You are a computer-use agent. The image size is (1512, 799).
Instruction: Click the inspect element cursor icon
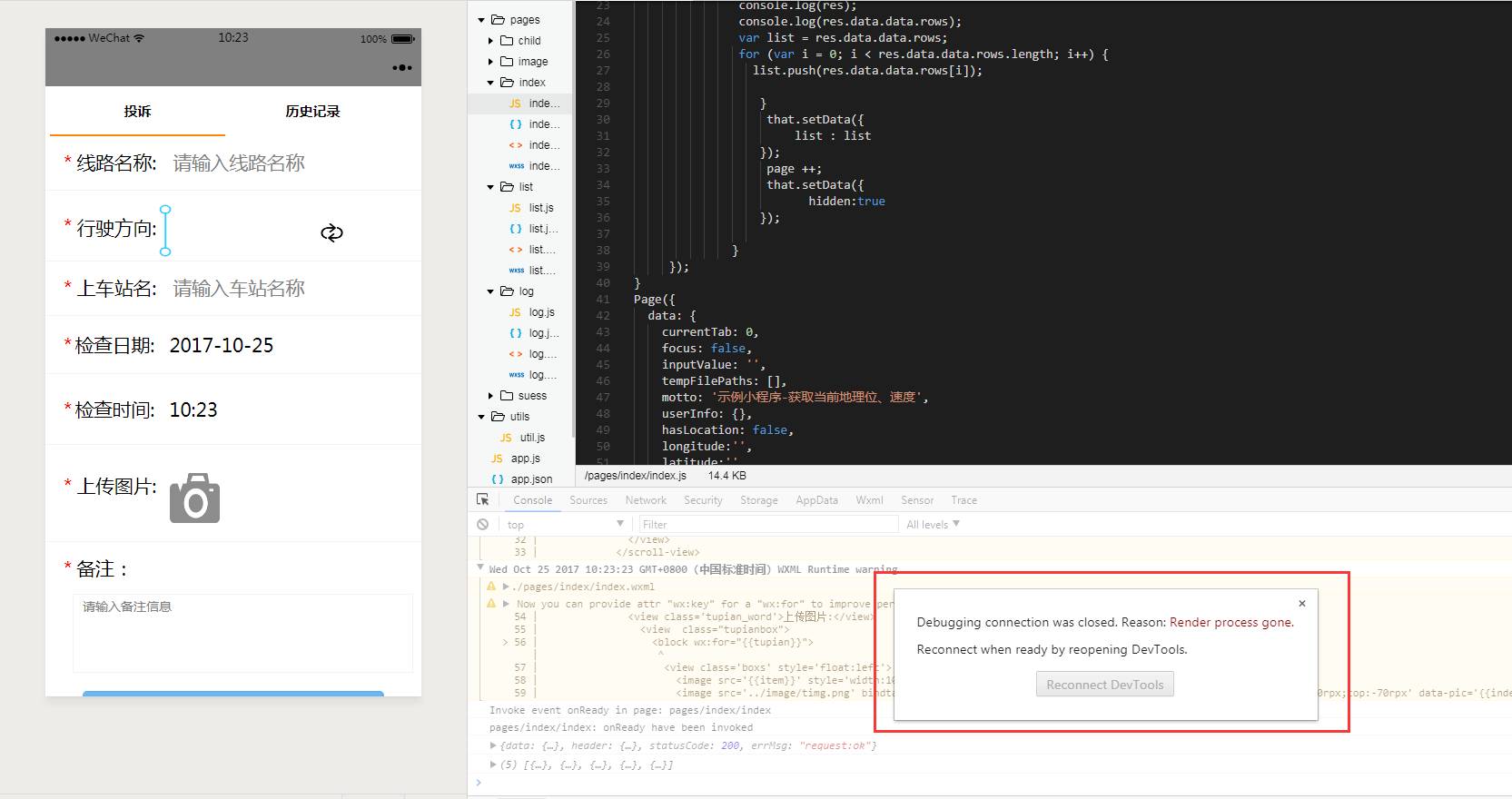tap(483, 499)
